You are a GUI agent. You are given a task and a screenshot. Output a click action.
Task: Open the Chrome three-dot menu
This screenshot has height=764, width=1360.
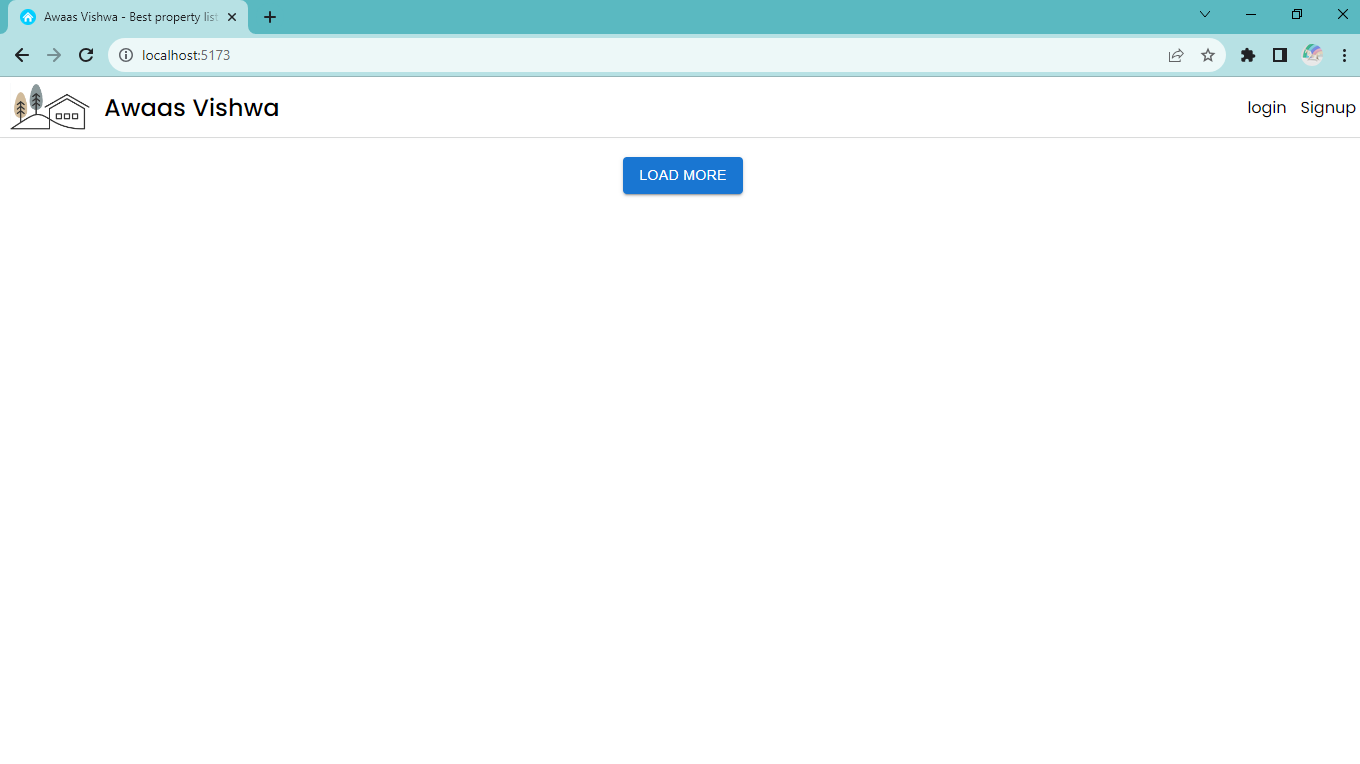click(1343, 55)
